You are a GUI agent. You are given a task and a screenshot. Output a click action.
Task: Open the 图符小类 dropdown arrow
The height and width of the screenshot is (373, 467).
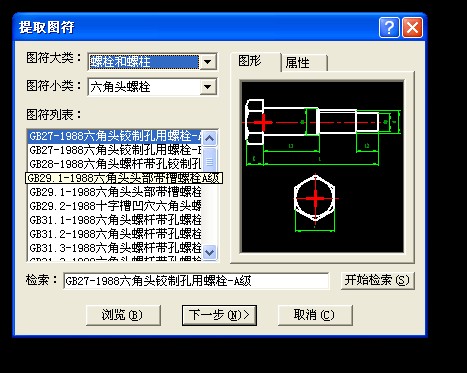click(x=208, y=87)
